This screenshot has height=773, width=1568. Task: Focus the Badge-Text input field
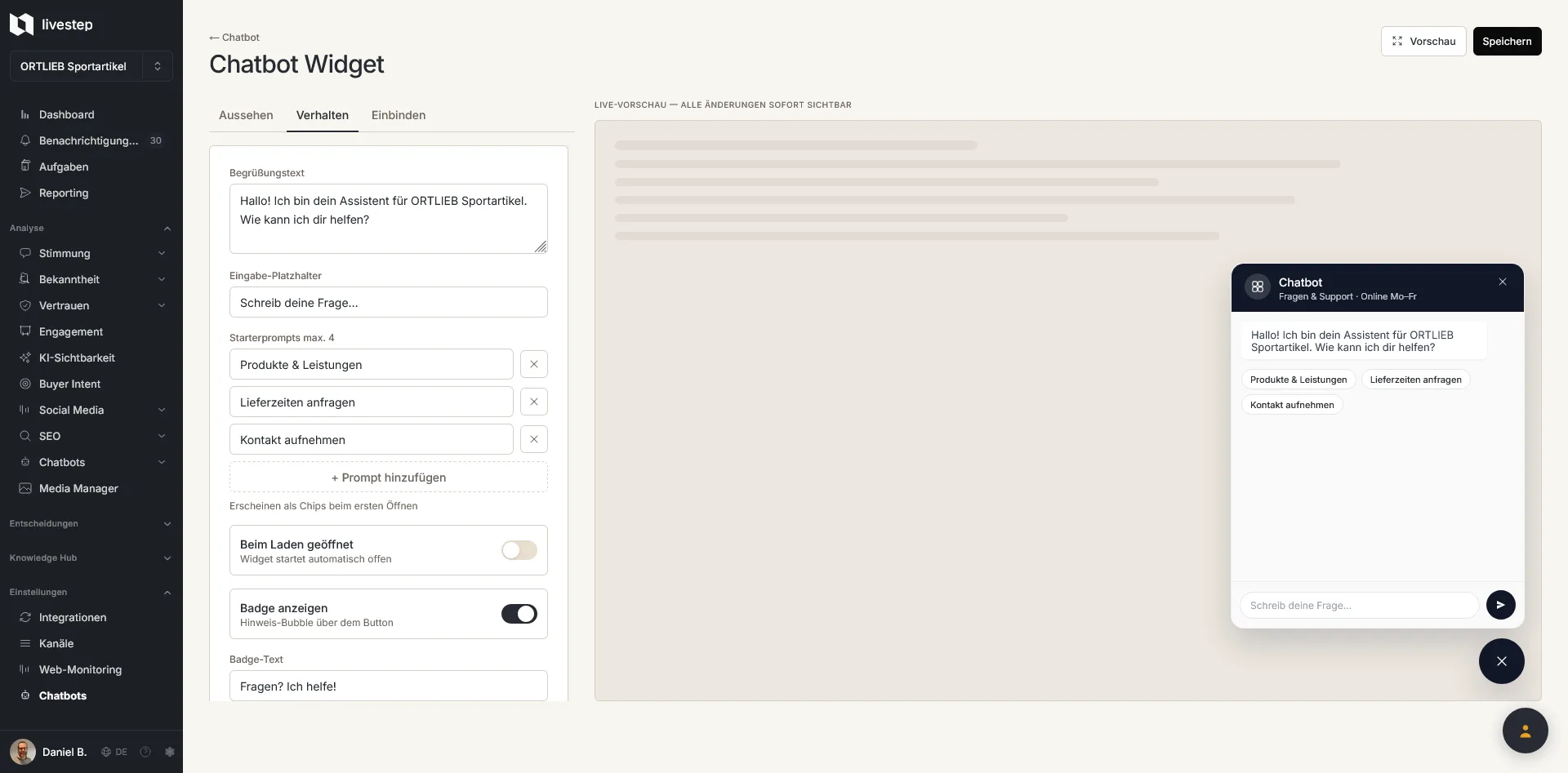click(x=389, y=686)
